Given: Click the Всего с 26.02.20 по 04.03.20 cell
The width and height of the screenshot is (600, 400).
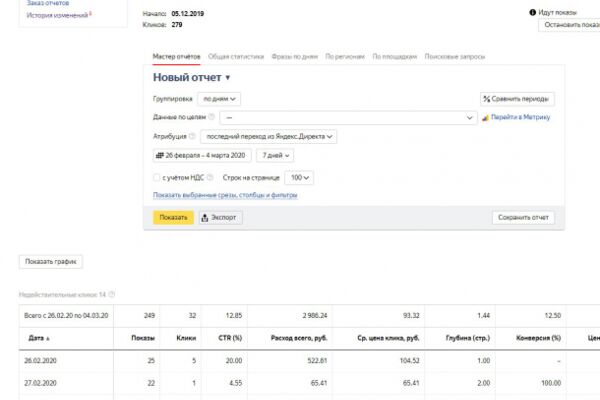Looking at the screenshot, I should coord(66,315).
